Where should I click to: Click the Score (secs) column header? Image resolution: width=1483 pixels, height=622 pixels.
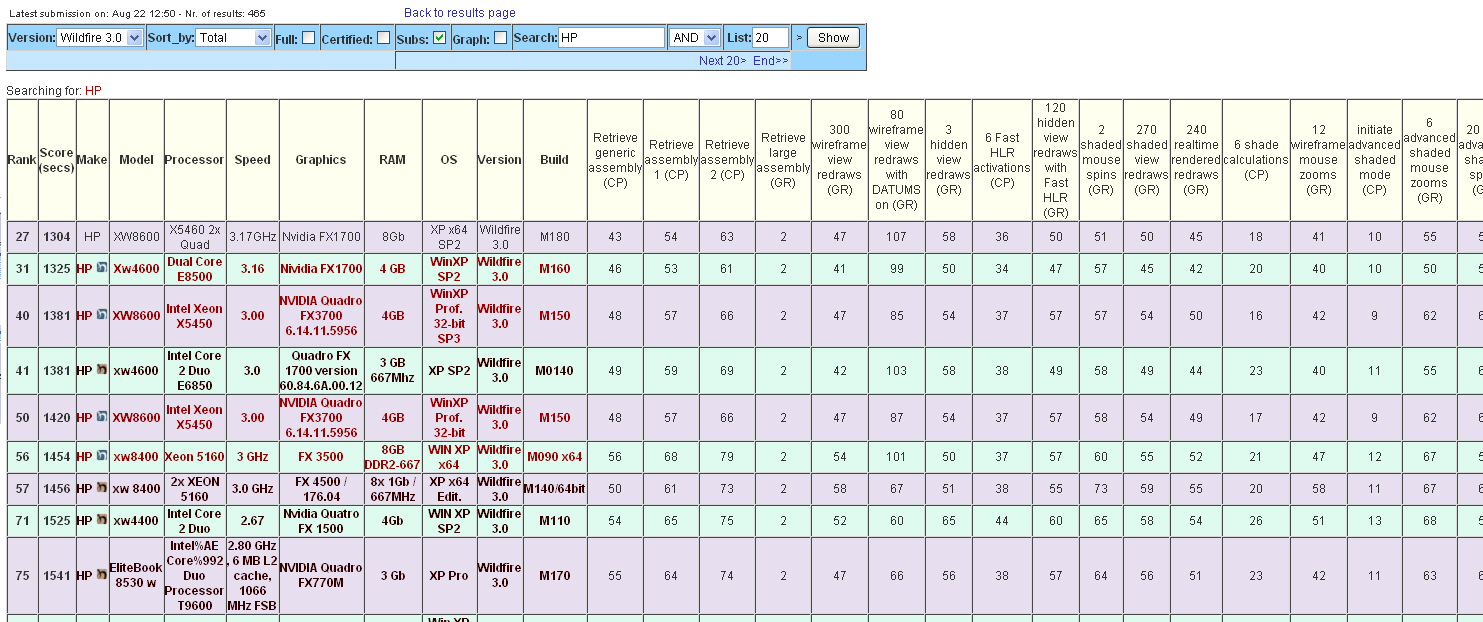pyautogui.click(x=57, y=160)
